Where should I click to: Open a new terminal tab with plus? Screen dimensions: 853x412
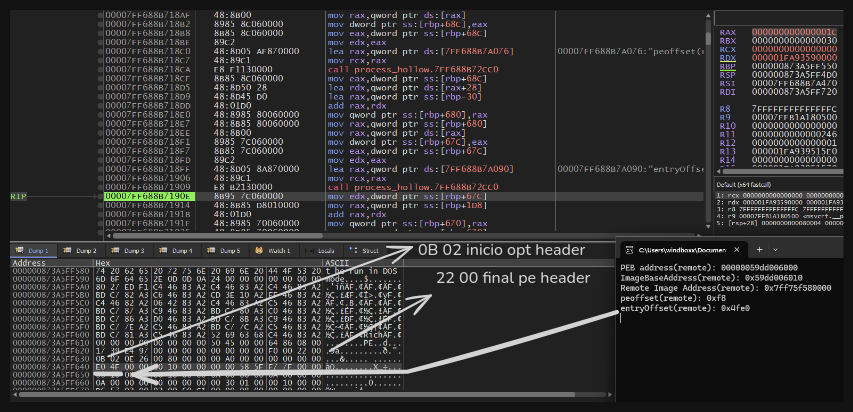[x=762, y=249]
